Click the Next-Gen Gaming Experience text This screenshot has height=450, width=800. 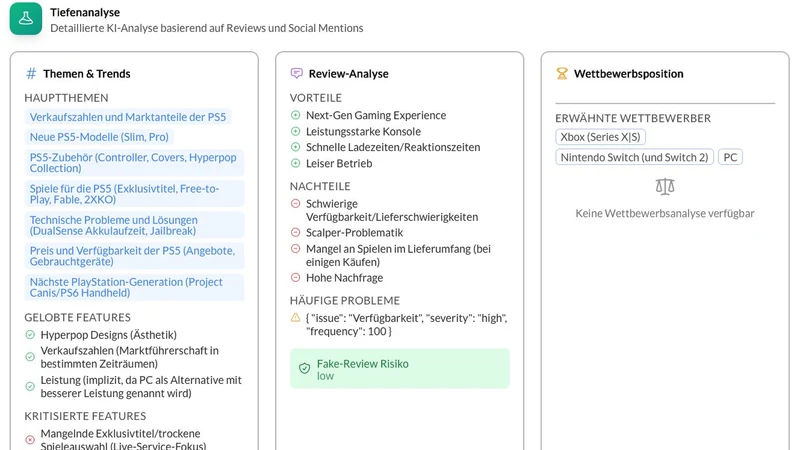376,115
